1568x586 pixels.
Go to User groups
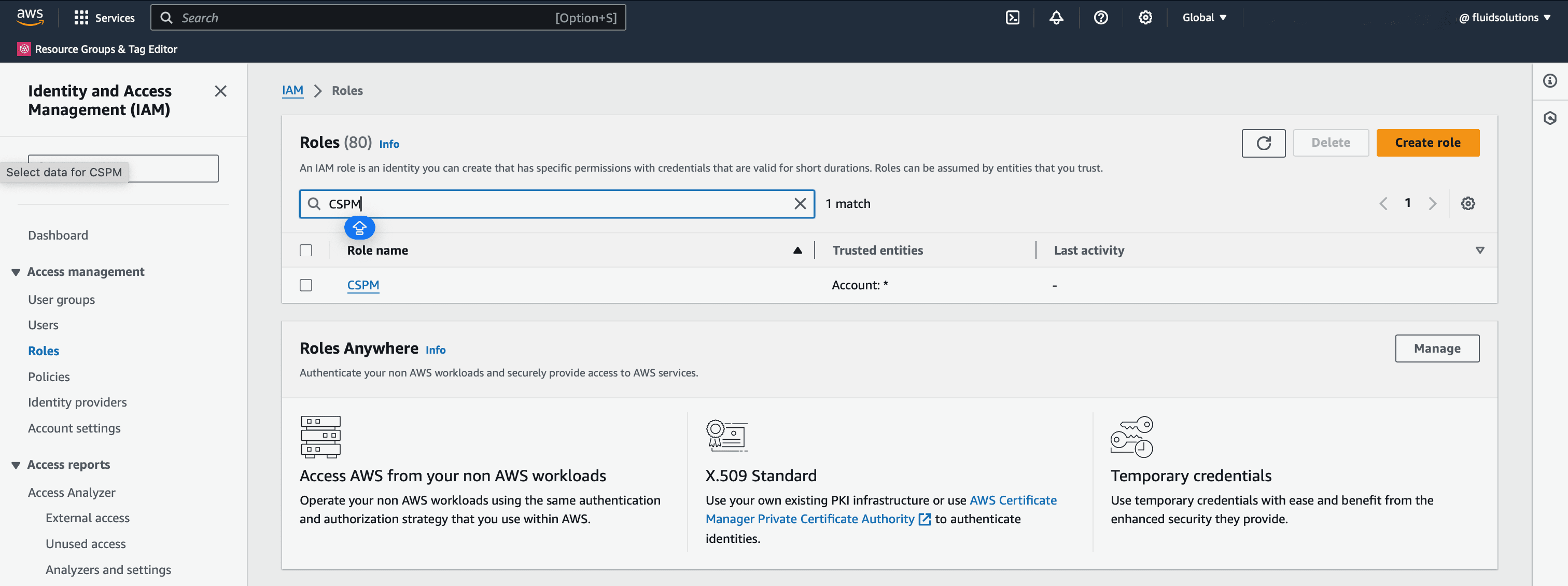pyautogui.click(x=62, y=299)
